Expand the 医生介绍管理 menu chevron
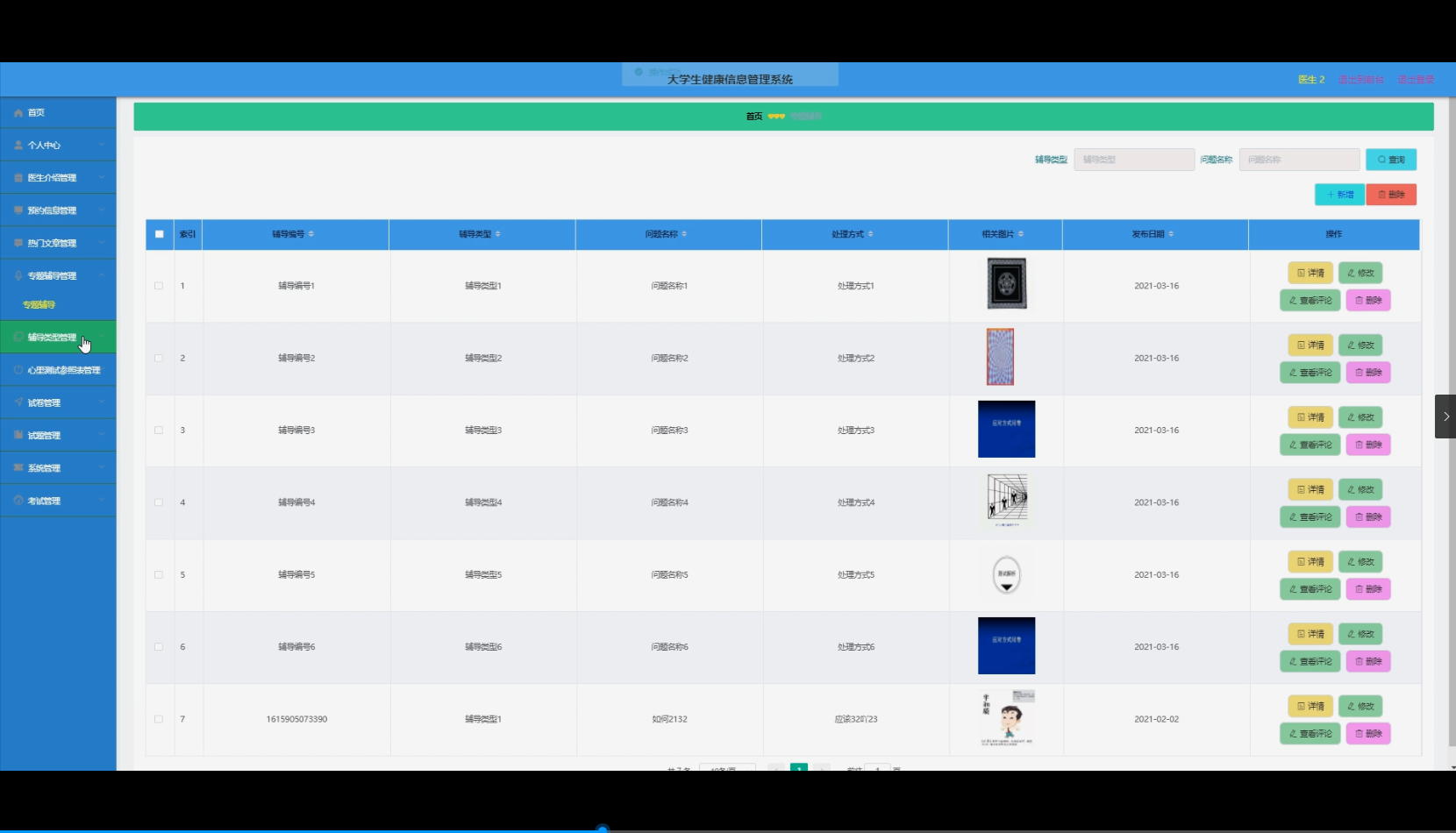The width and height of the screenshot is (1456, 833). pyautogui.click(x=102, y=178)
